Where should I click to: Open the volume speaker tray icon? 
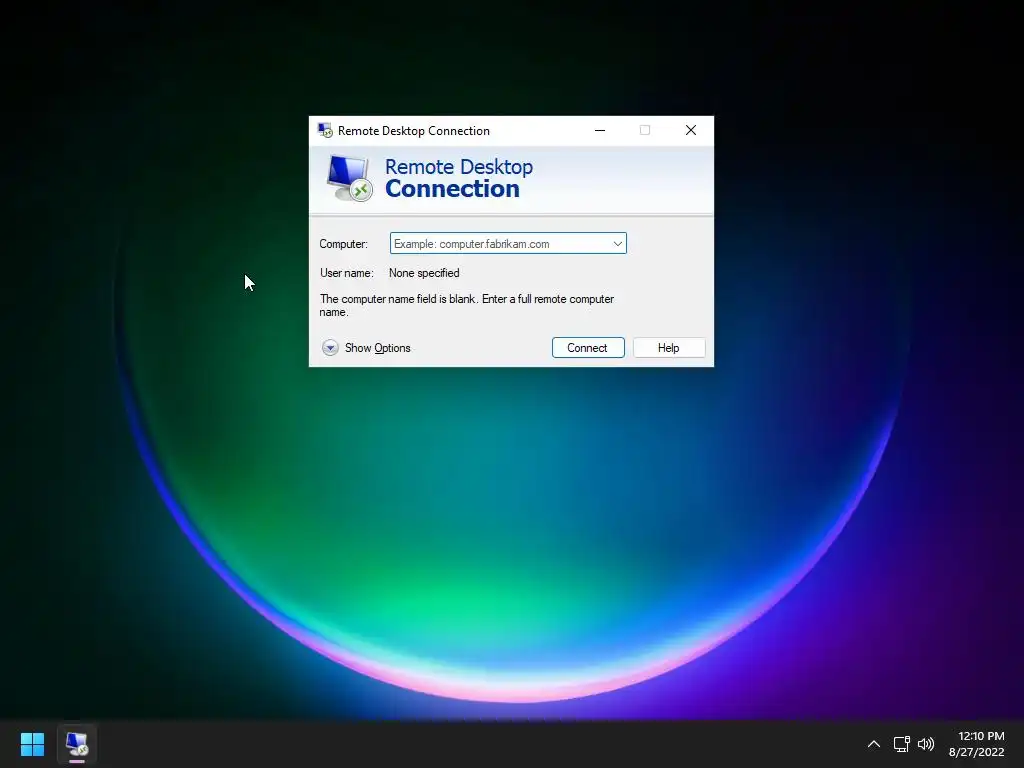(x=926, y=744)
